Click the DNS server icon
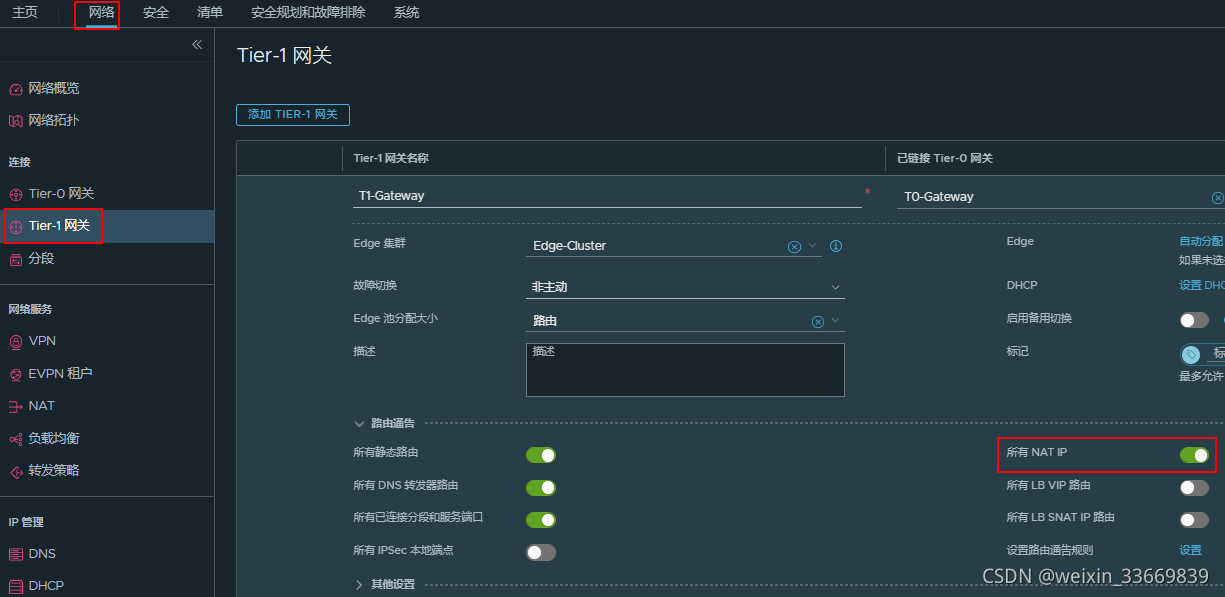Viewport: 1225px width, 597px height. (15, 554)
